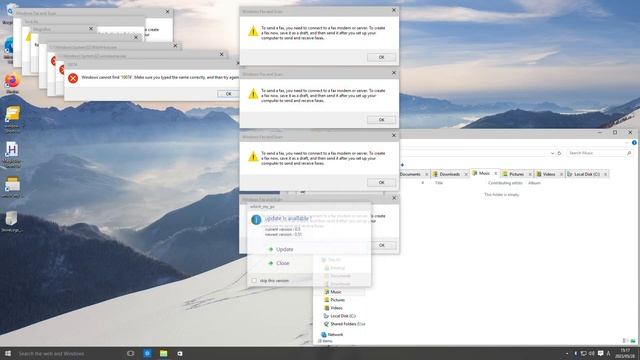Select the Microsoft Edge desktop shortcut icon

pyautogui.click(x=8, y=49)
